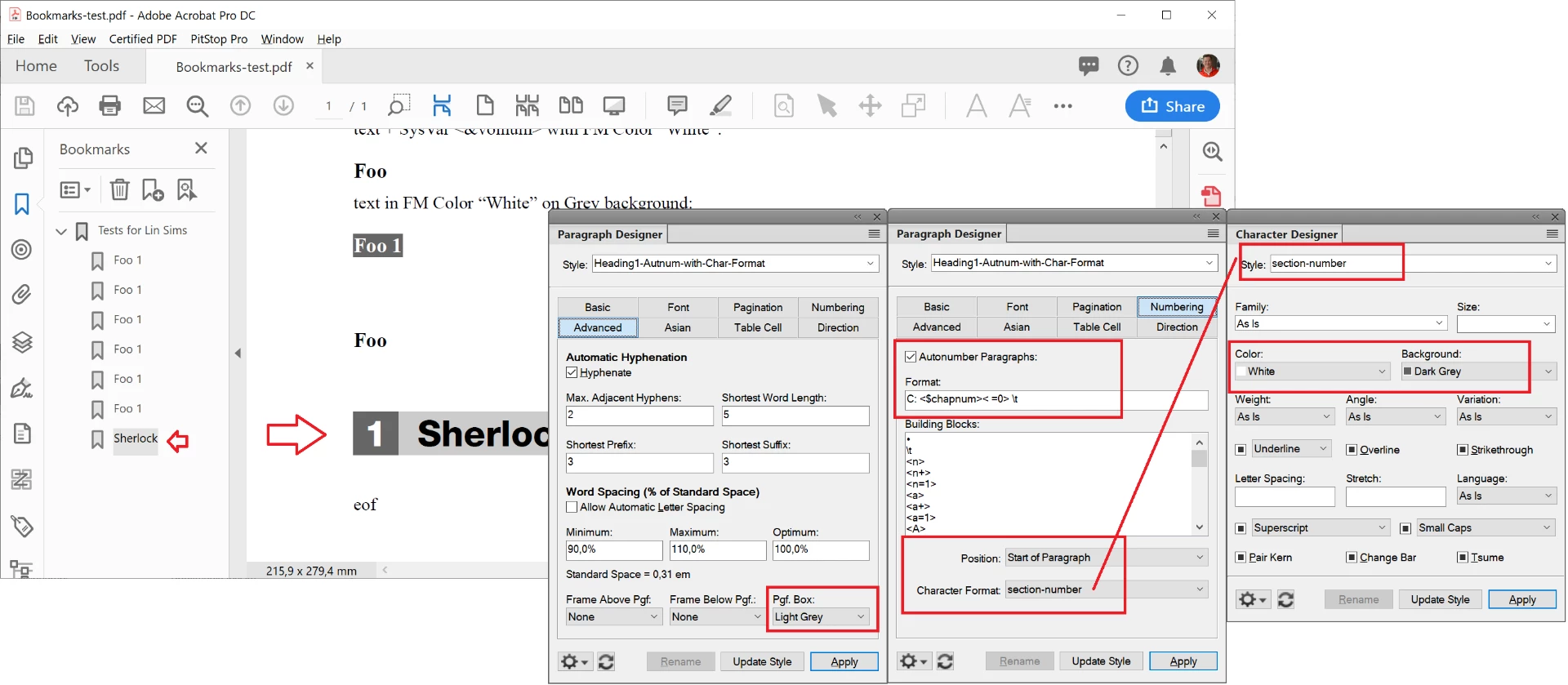
Task: Click the autonumber Format input field
Action: click(1056, 399)
